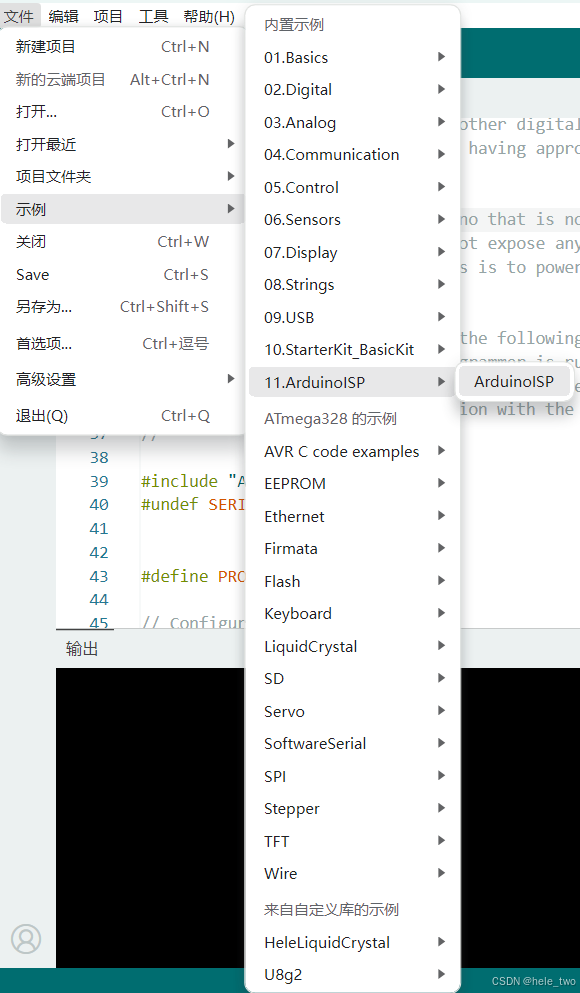The height and width of the screenshot is (993, 580).
Task: Choose 关闭 from the file menu
Action: click(x=122, y=242)
